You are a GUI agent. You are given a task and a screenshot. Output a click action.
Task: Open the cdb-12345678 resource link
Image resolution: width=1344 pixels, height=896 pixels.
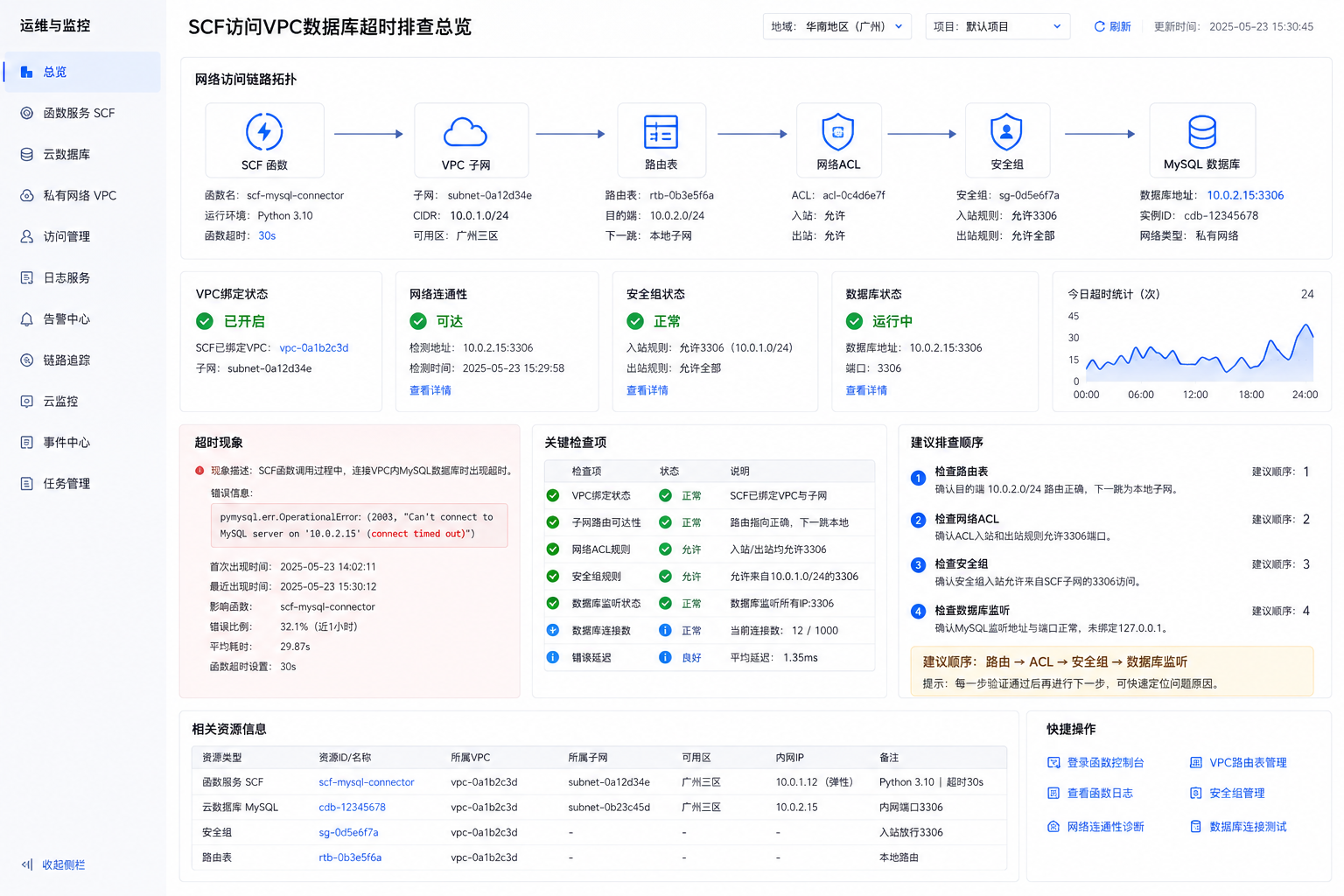click(352, 808)
